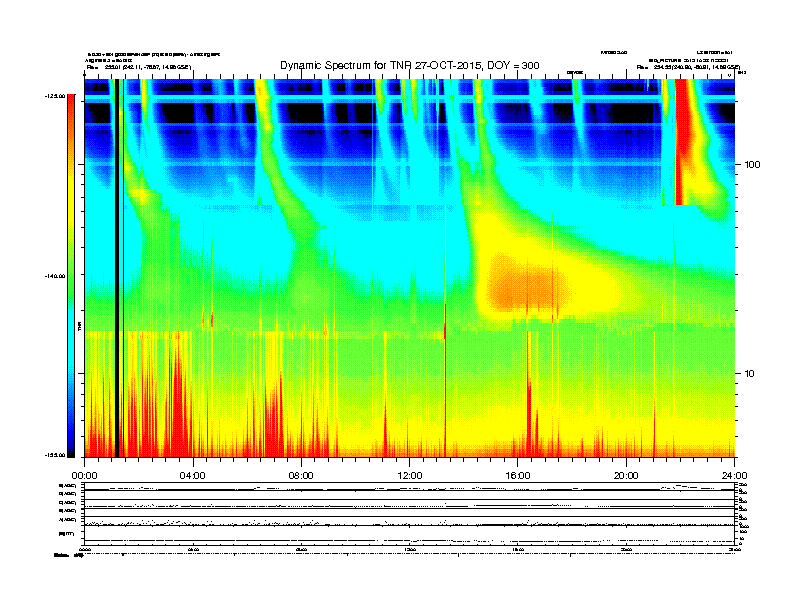The image size is (792, 612).
Task: Click the "08:00" time axis label
Action: 302,476
